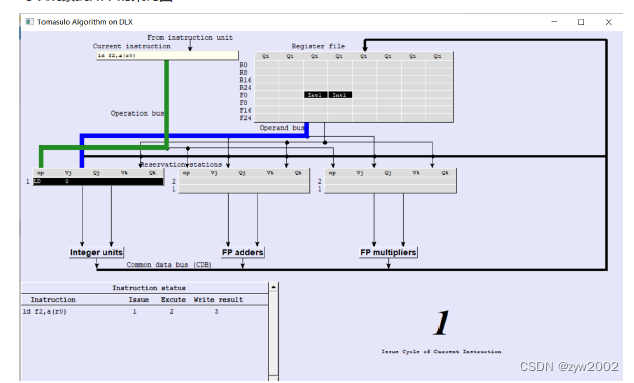Click the Write result value '3'

pyautogui.click(x=216, y=312)
